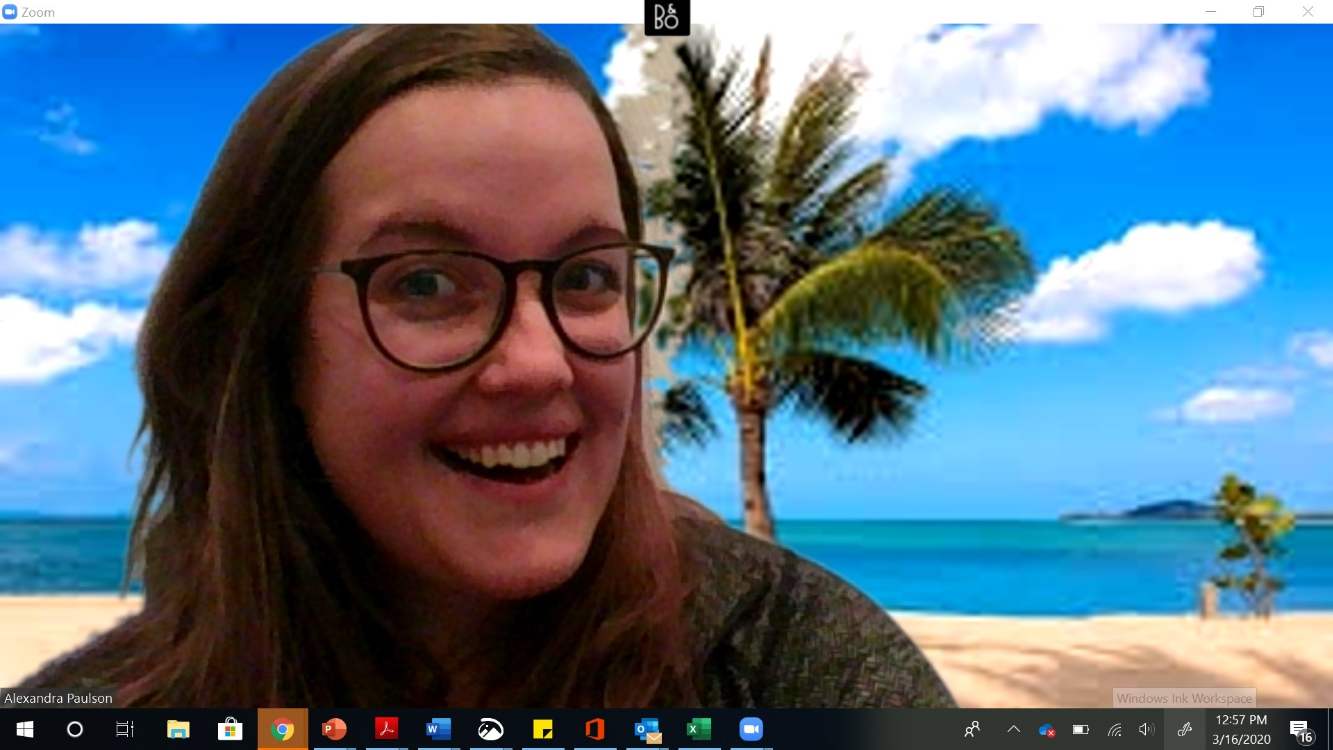Viewport: 1333px width, 750px height.
Task: Open the Office hub taskbar icon
Action: point(595,729)
